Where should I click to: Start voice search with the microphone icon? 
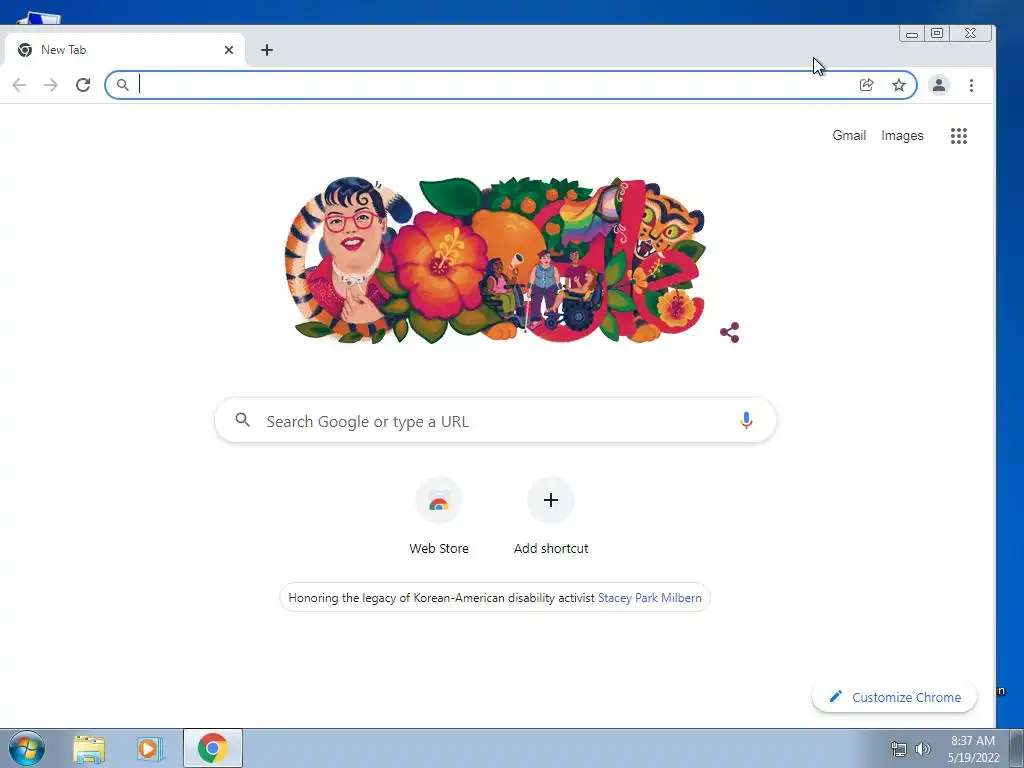point(746,421)
